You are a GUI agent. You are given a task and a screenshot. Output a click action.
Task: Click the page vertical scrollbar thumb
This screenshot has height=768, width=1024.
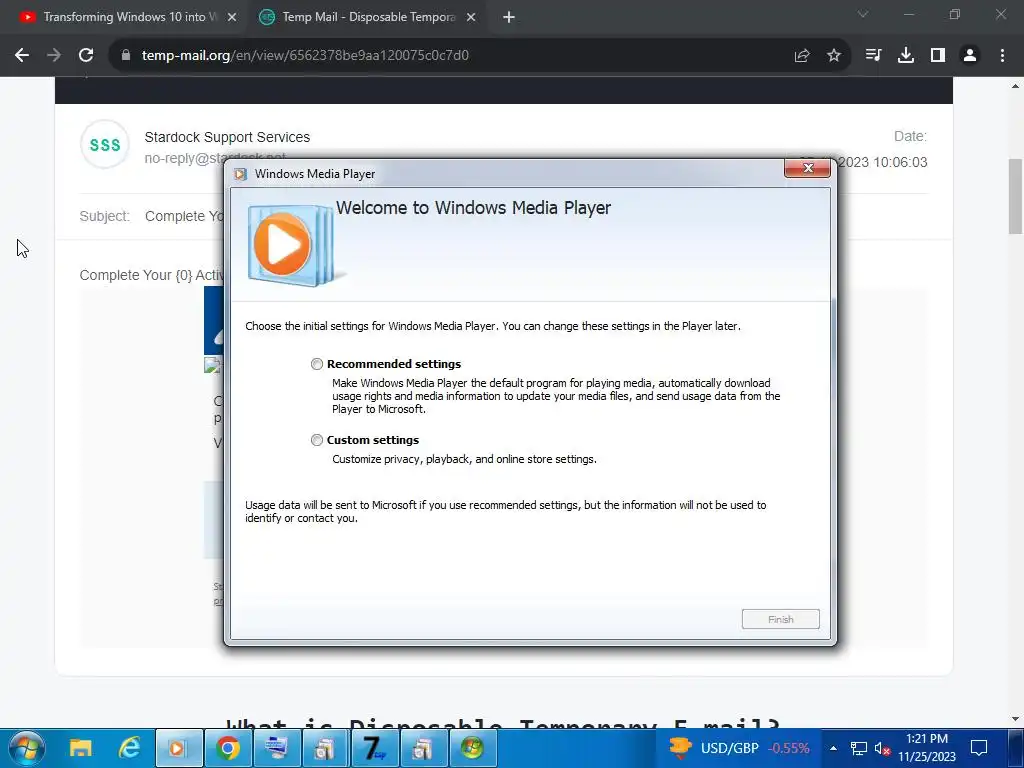tap(1016, 196)
